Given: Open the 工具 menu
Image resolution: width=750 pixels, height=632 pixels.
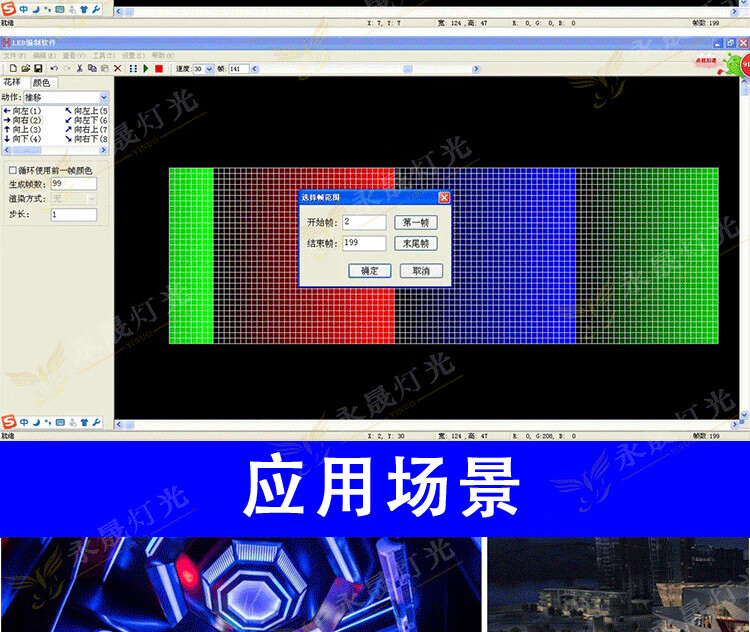Looking at the screenshot, I should 104,55.
